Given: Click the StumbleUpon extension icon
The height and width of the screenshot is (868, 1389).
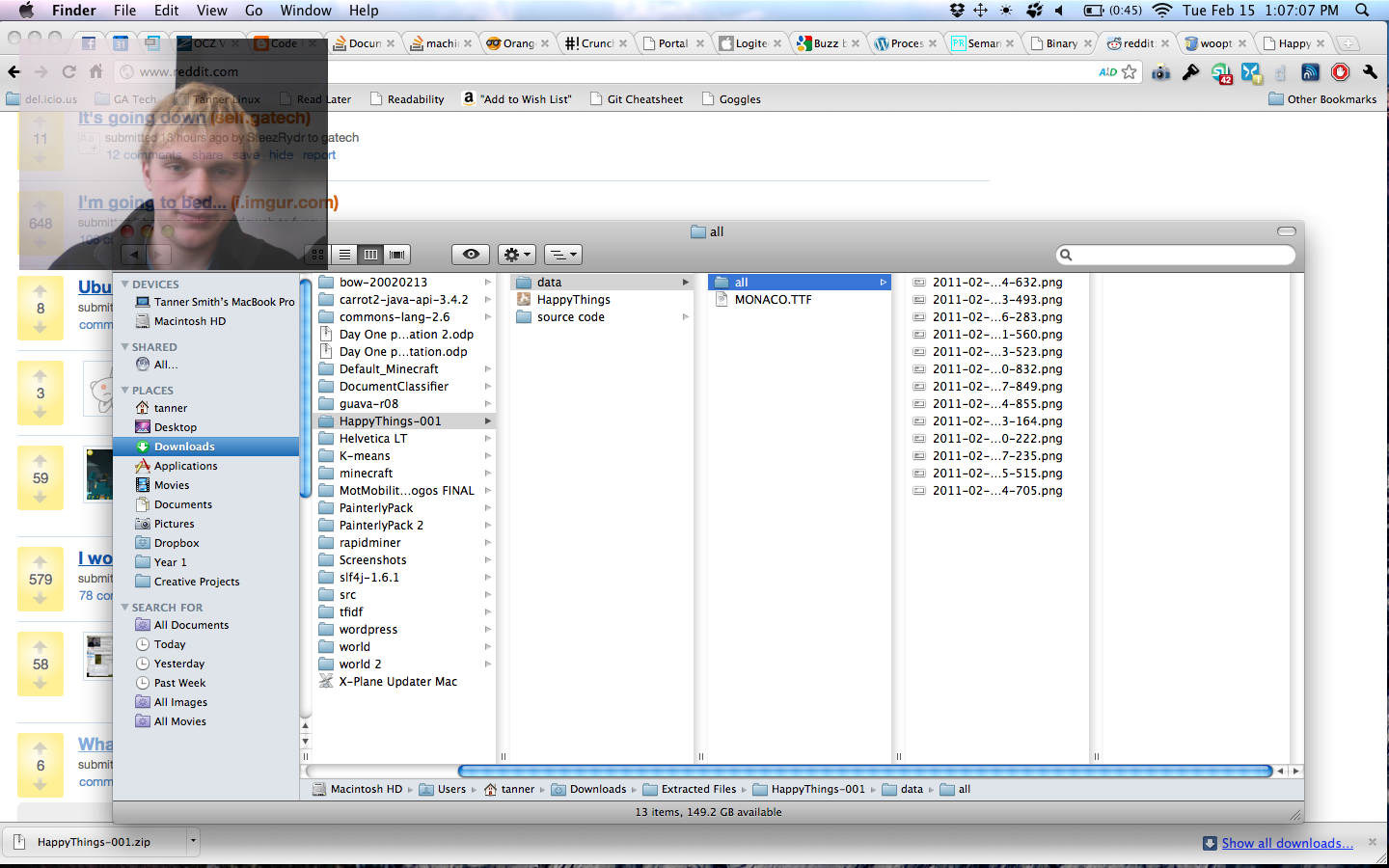Looking at the screenshot, I should tap(1221, 73).
